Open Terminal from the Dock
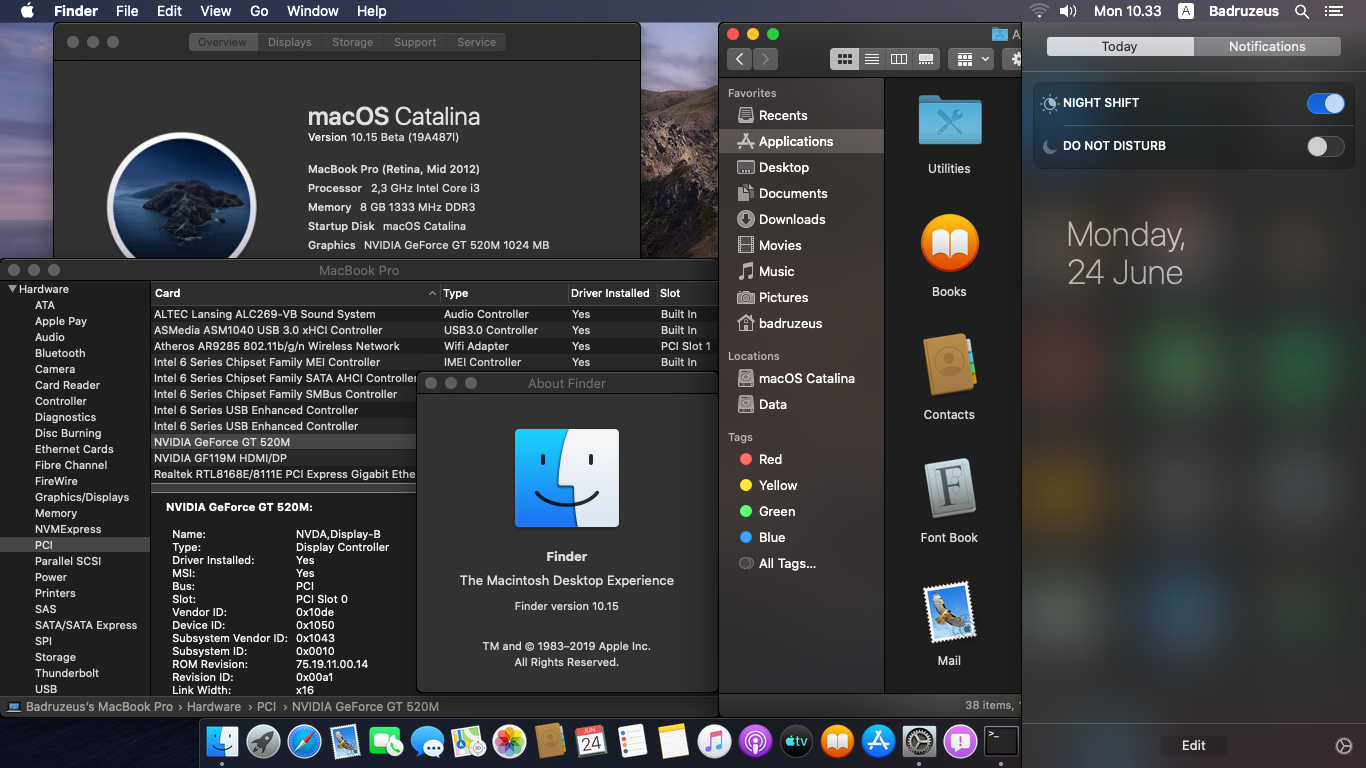 [1001, 741]
